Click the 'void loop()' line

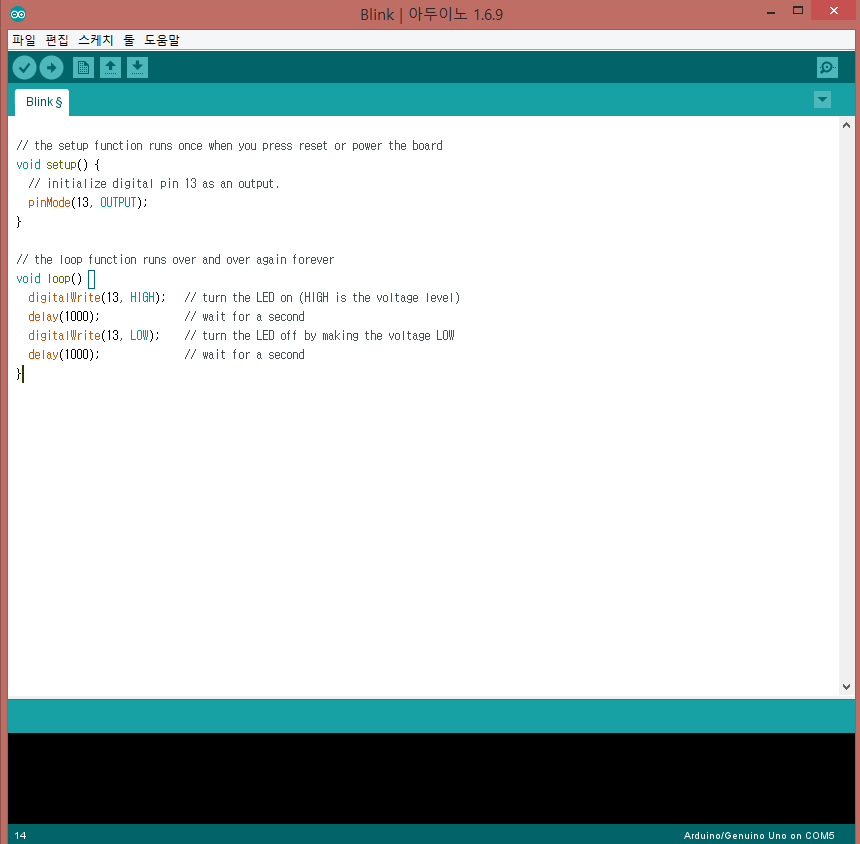click(x=49, y=279)
